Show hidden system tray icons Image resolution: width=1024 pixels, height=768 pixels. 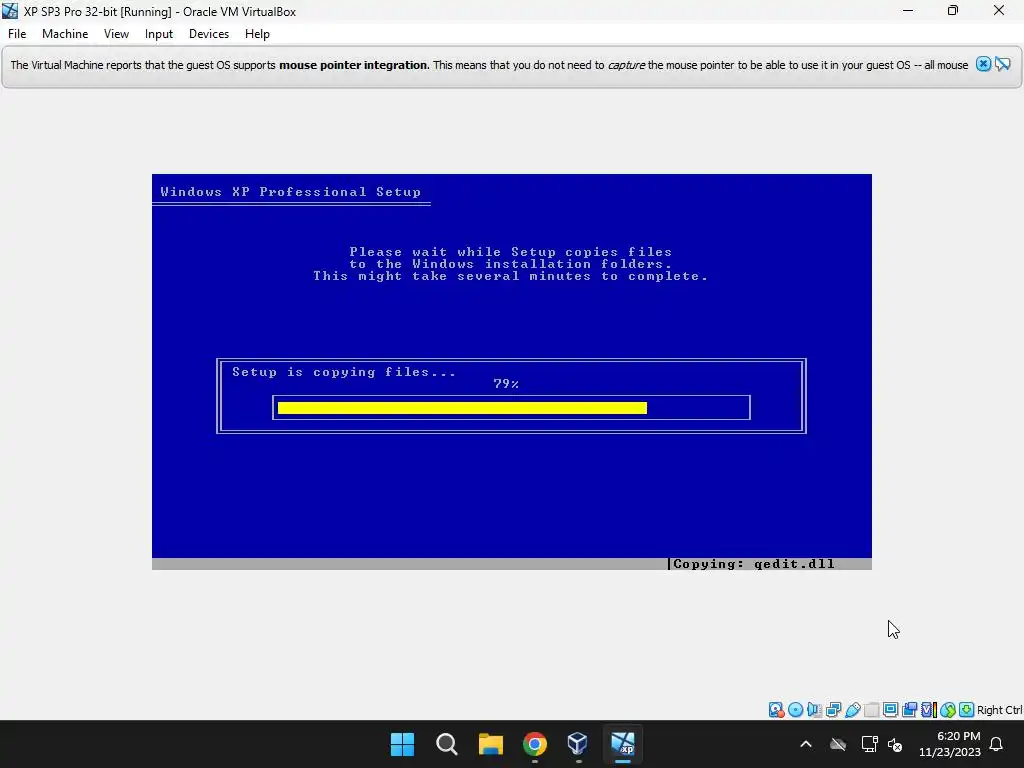(806, 744)
